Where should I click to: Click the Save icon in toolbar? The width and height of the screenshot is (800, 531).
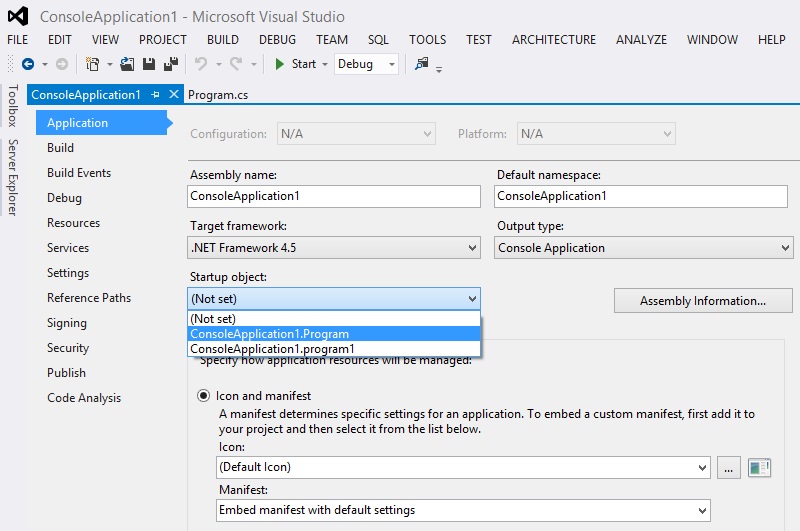pyautogui.click(x=149, y=64)
